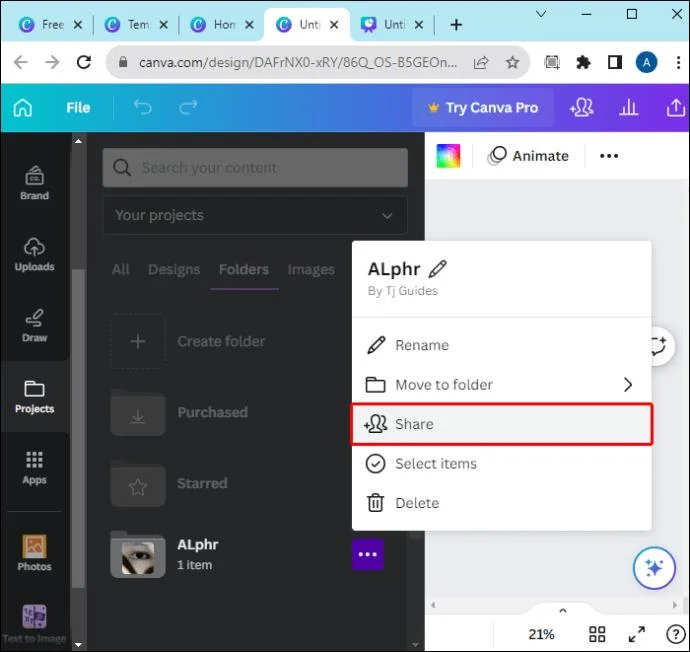Go to Canva home via house icon

coord(23,108)
